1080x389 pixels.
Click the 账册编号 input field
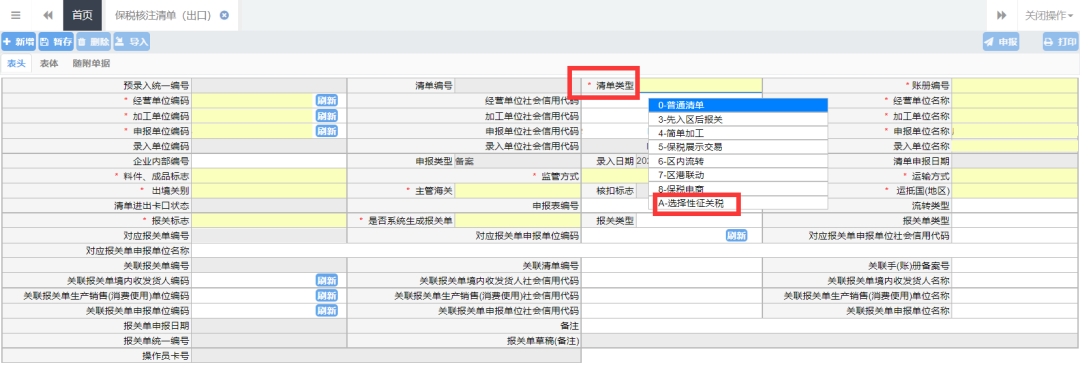click(x=1015, y=86)
